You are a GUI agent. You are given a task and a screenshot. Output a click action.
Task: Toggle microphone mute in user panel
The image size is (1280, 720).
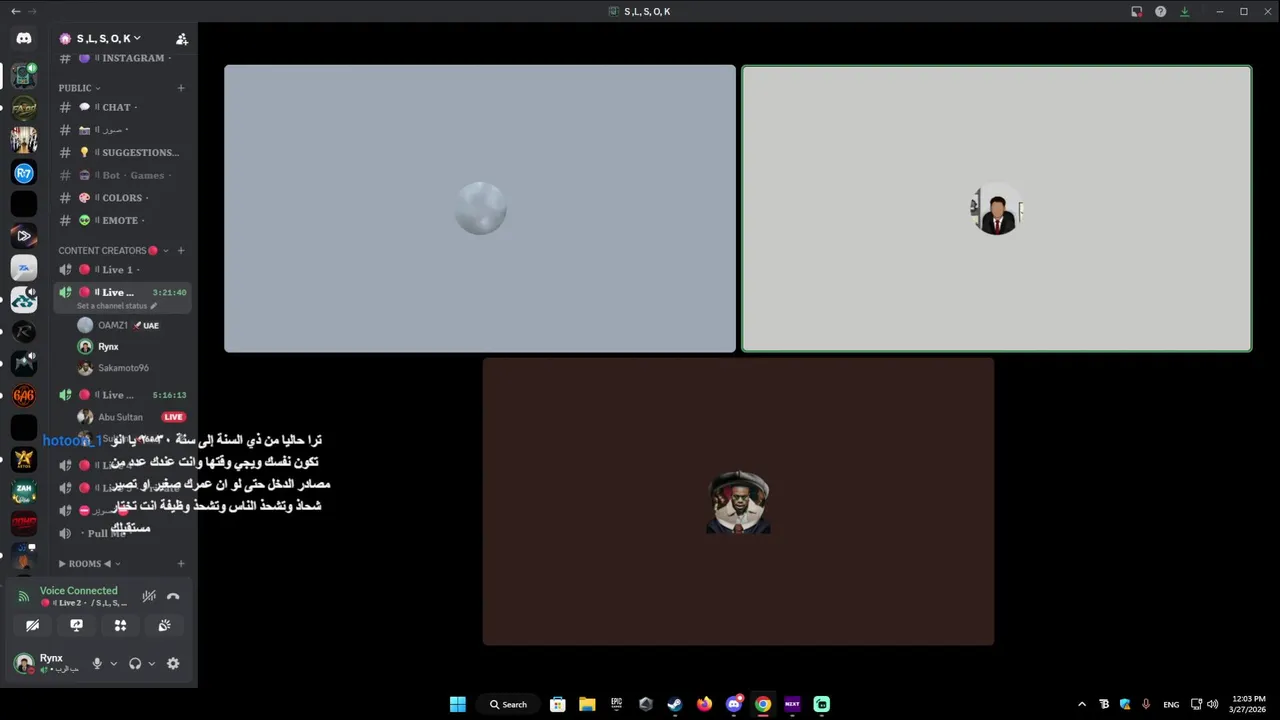(x=97, y=663)
